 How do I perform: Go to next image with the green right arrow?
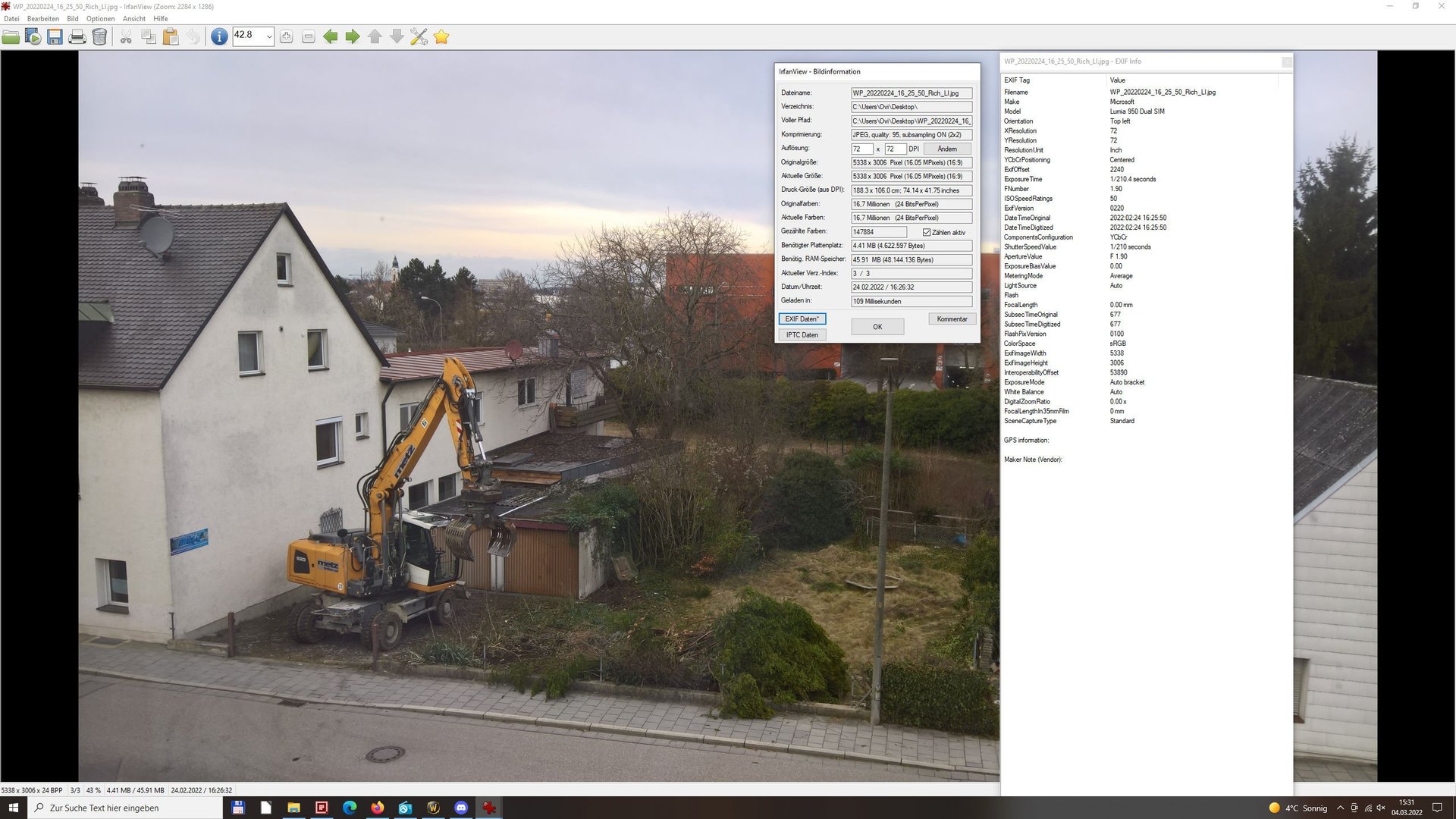tap(353, 36)
